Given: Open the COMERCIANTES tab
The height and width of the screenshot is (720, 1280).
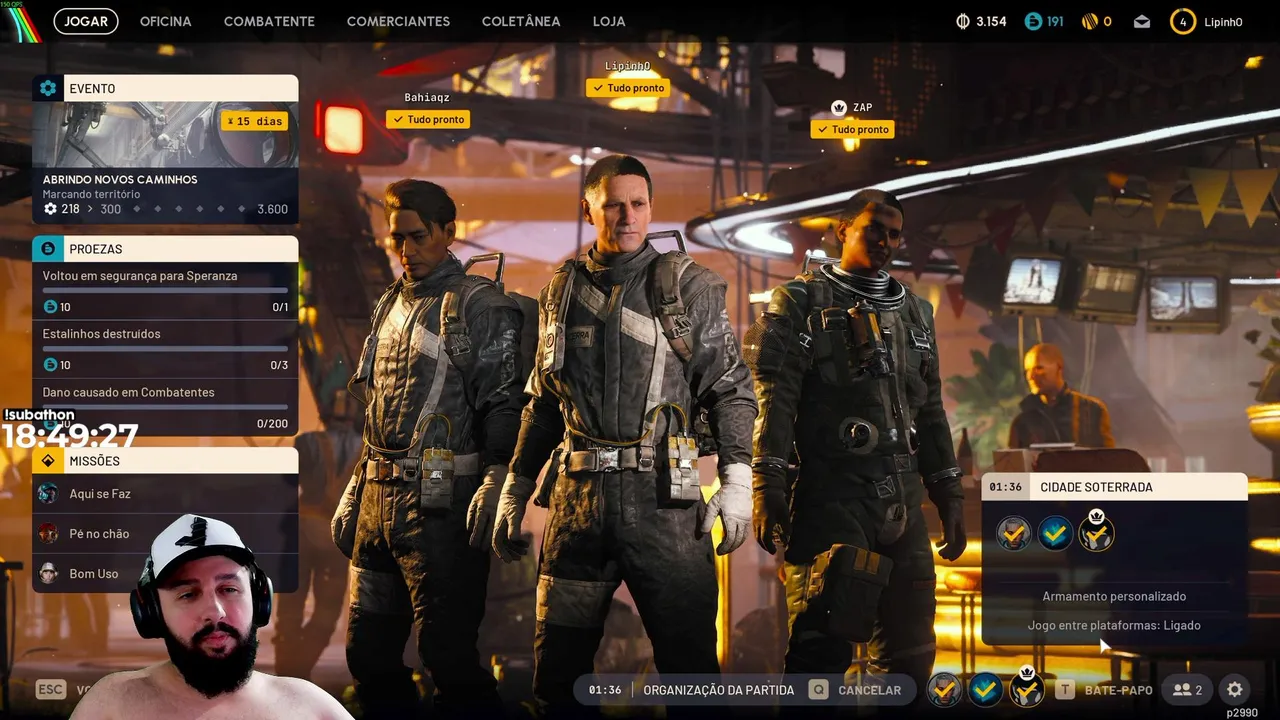Looking at the screenshot, I should tap(398, 21).
